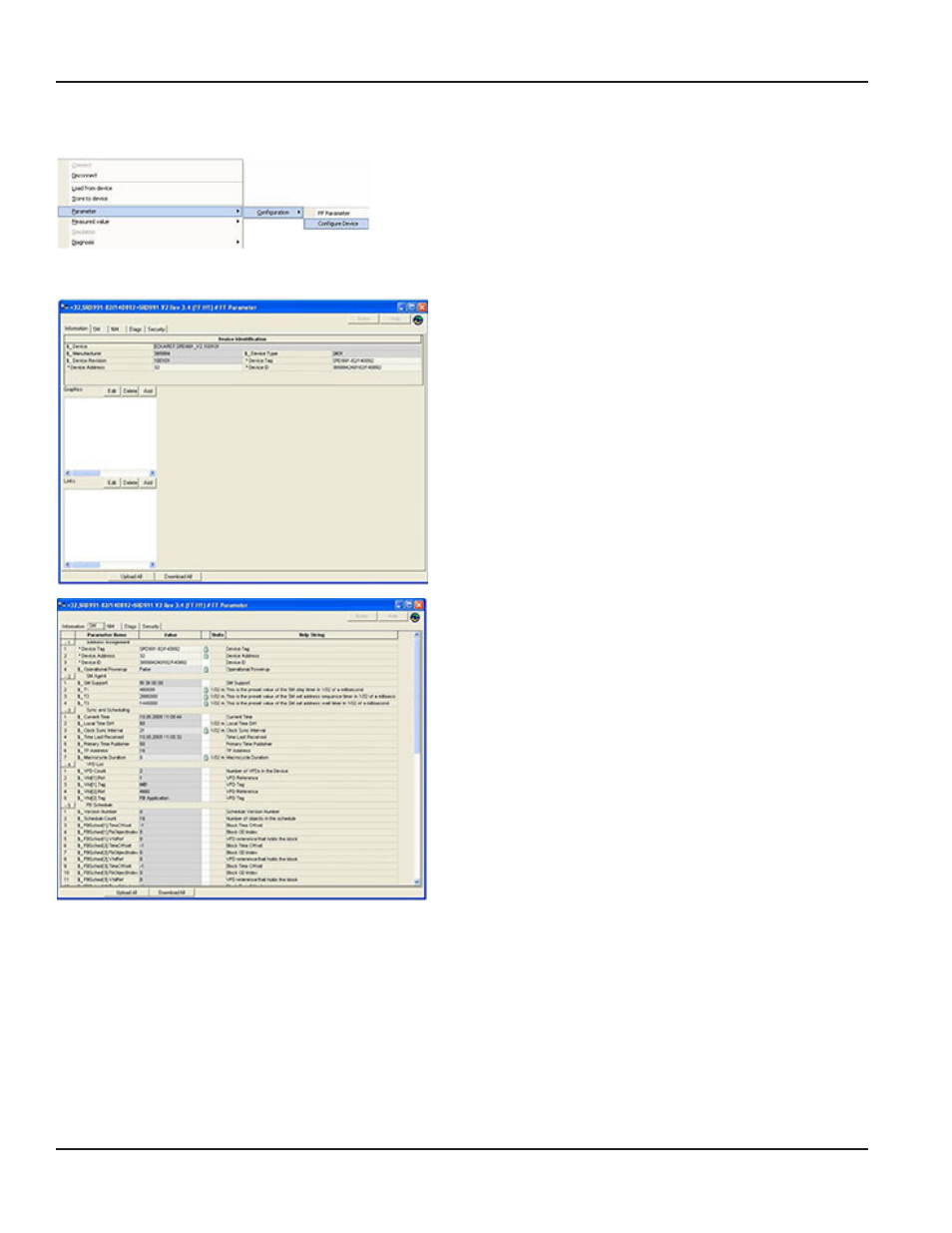Click the title bar icon of the upper window
The image size is (952, 1233).
(x=63, y=308)
